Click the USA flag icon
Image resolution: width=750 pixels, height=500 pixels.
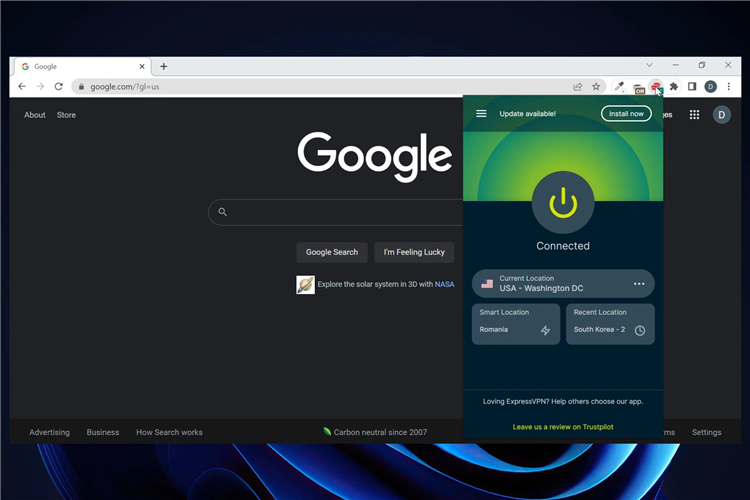[x=487, y=284]
